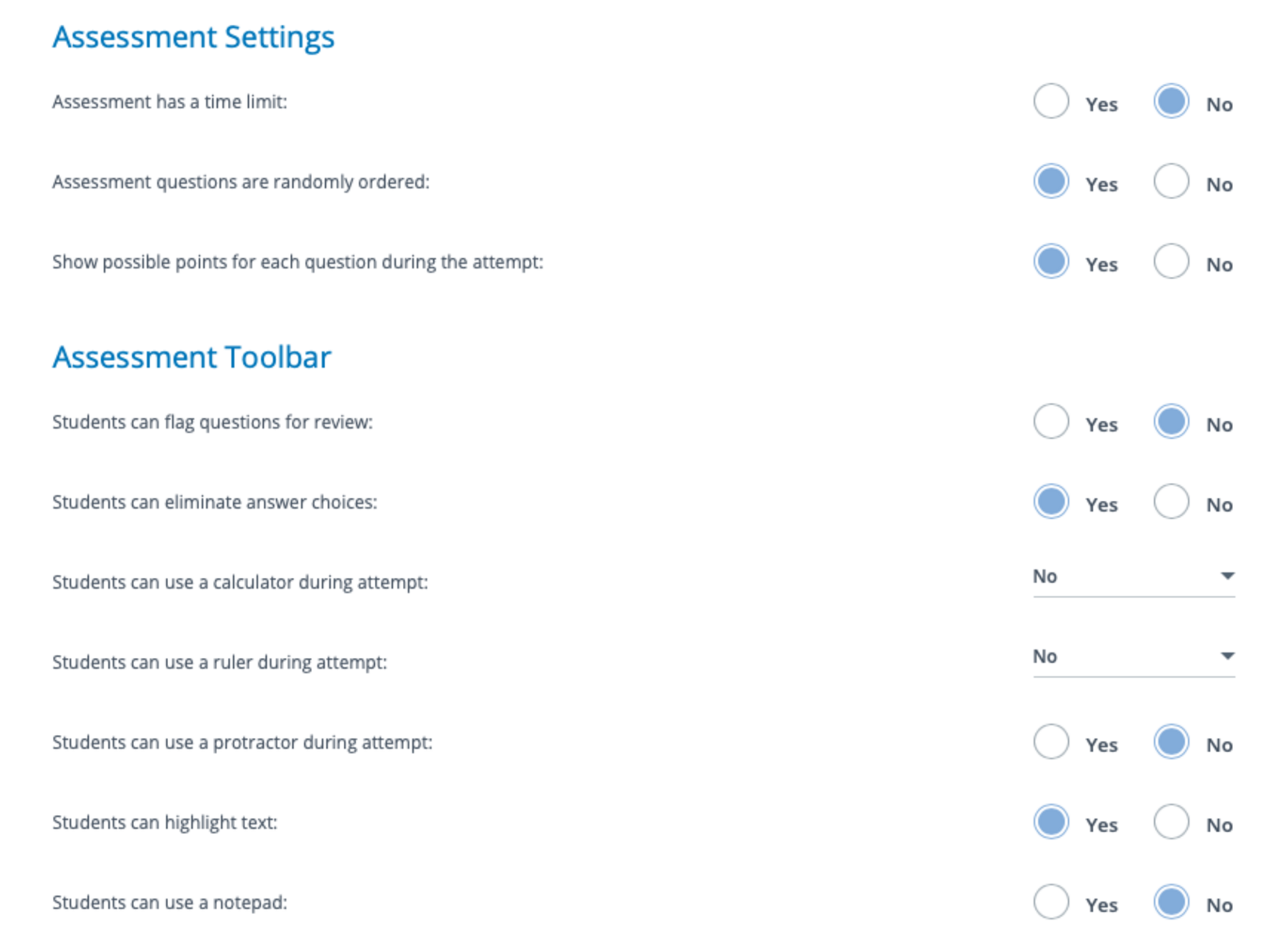Open the ruler during attempt dropdown
The width and height of the screenshot is (1271, 952).
1123,657
